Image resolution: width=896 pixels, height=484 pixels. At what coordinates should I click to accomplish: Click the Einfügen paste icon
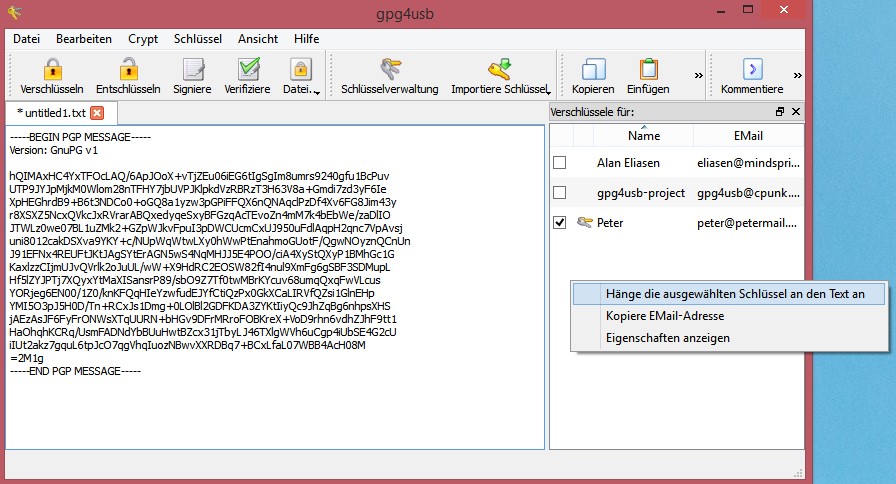(x=648, y=70)
